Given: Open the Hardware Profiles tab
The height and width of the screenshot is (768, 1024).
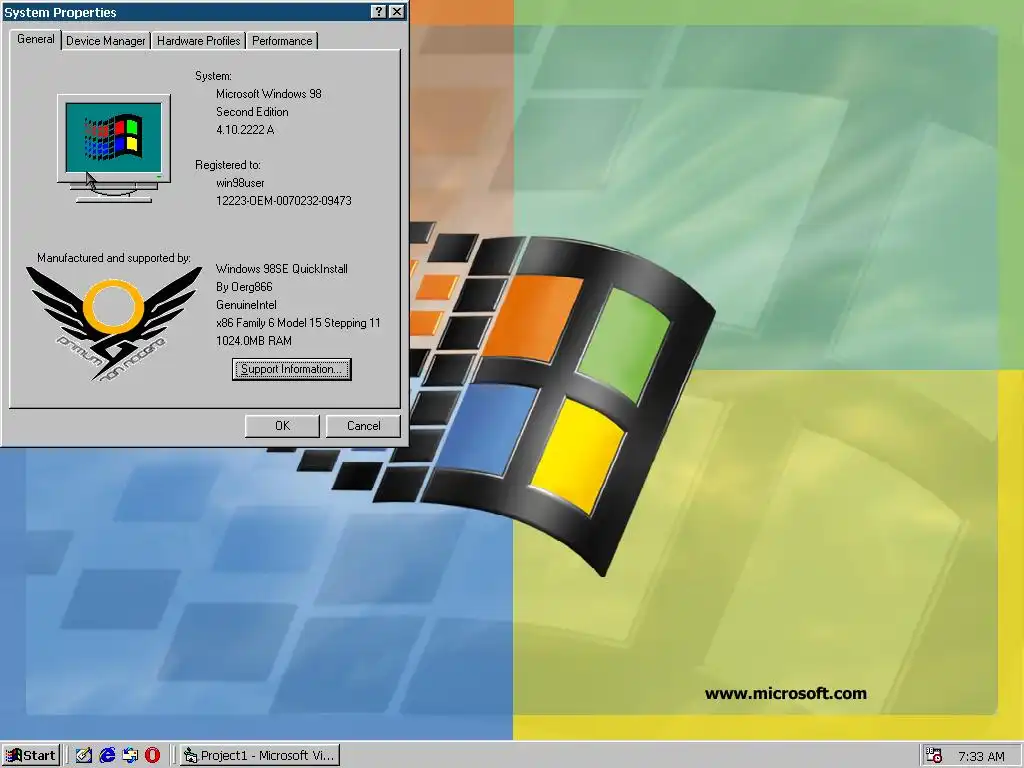Looking at the screenshot, I should (199, 40).
